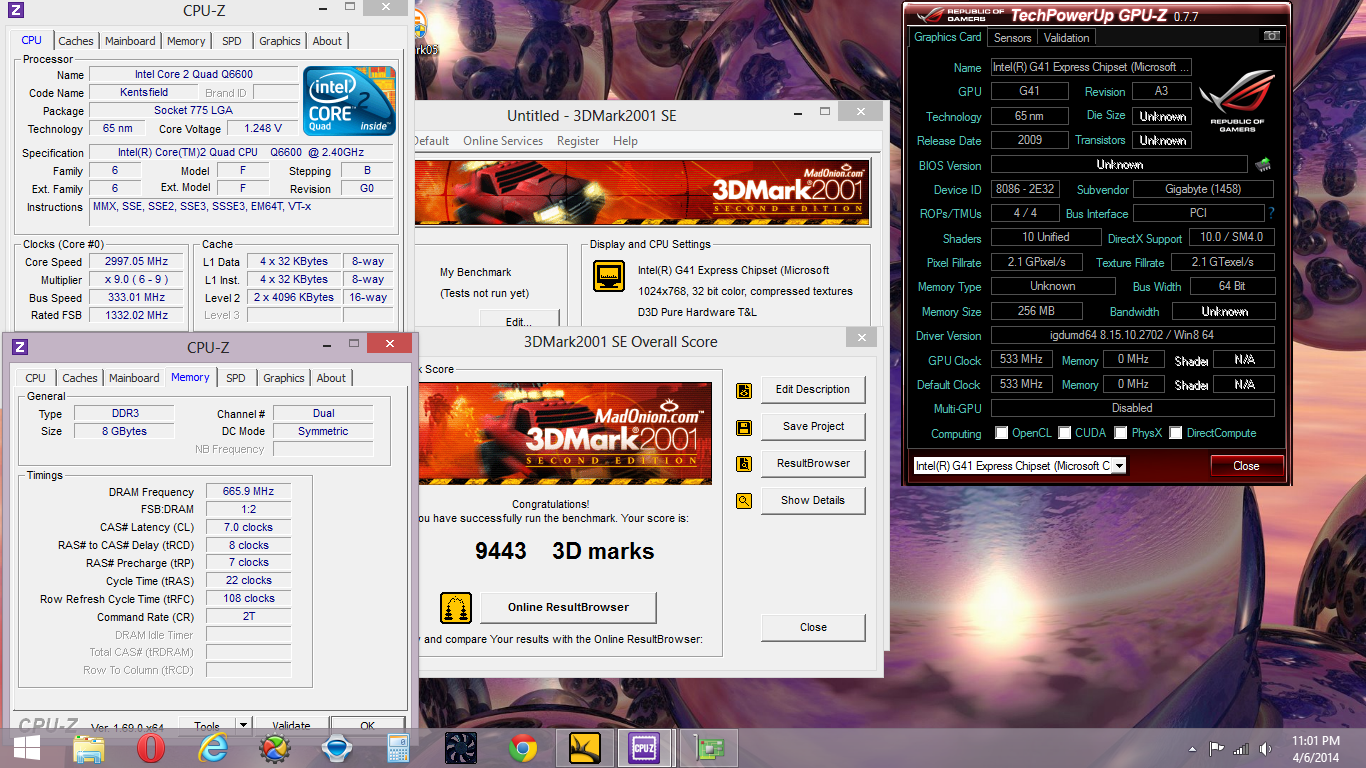Screen dimensions: 1366x768
Task: Click the fan app icon in the taskbar
Action: coord(461,748)
